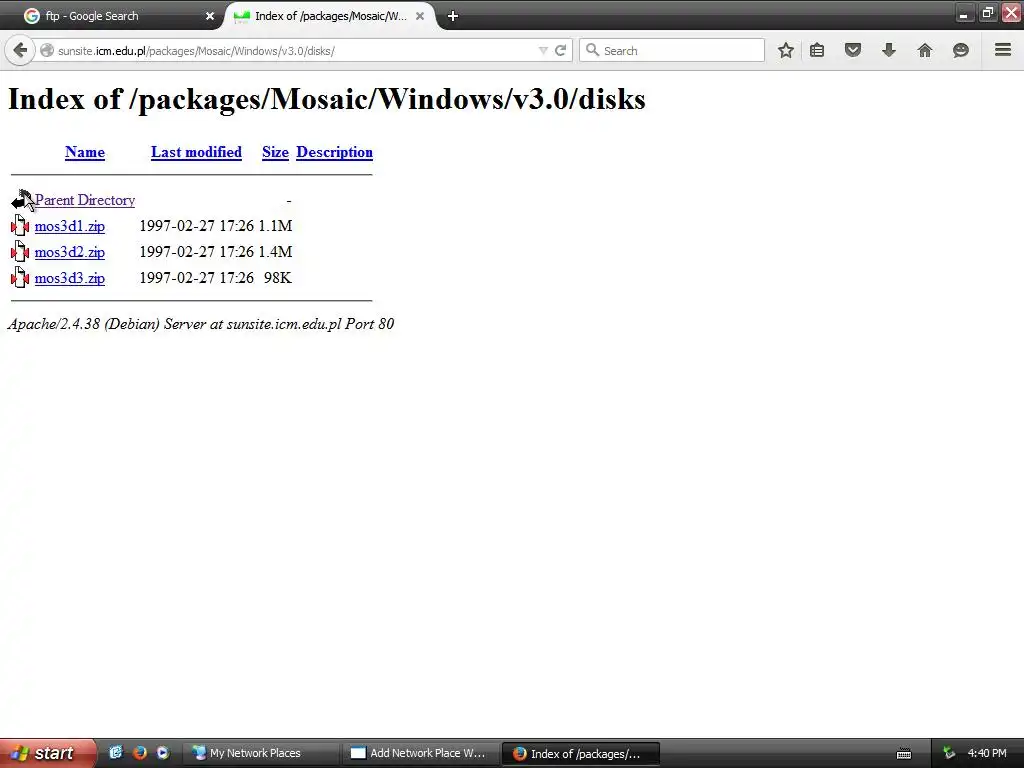Go to the Home page icon
Viewport: 1024px width, 768px height.
[x=925, y=50]
